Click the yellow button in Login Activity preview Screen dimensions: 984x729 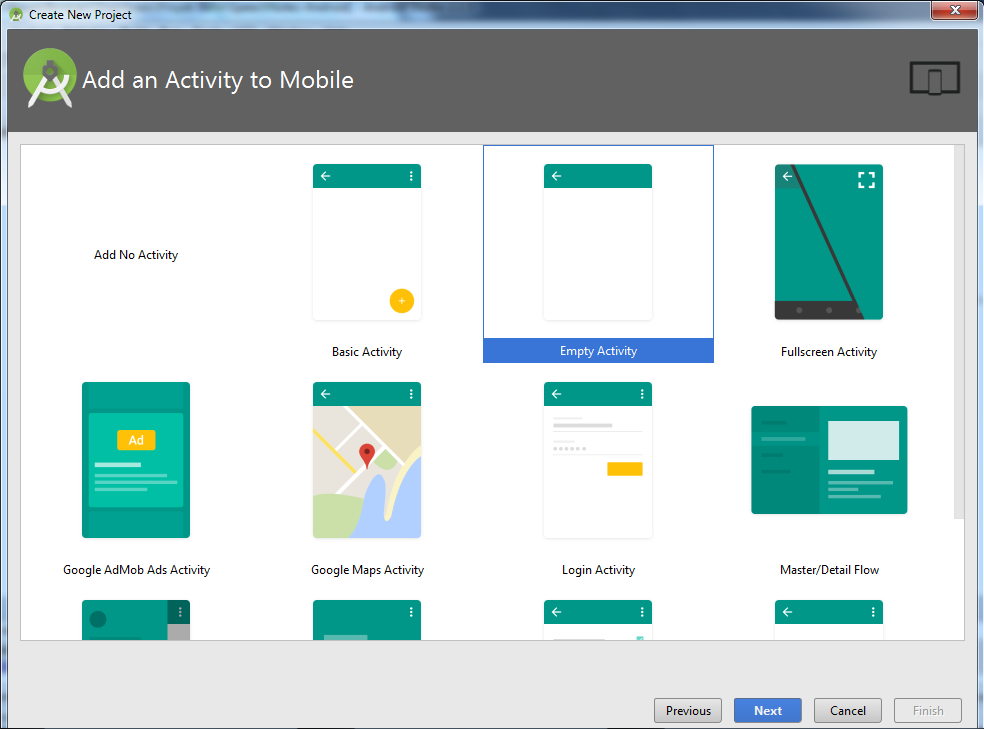pos(624,469)
